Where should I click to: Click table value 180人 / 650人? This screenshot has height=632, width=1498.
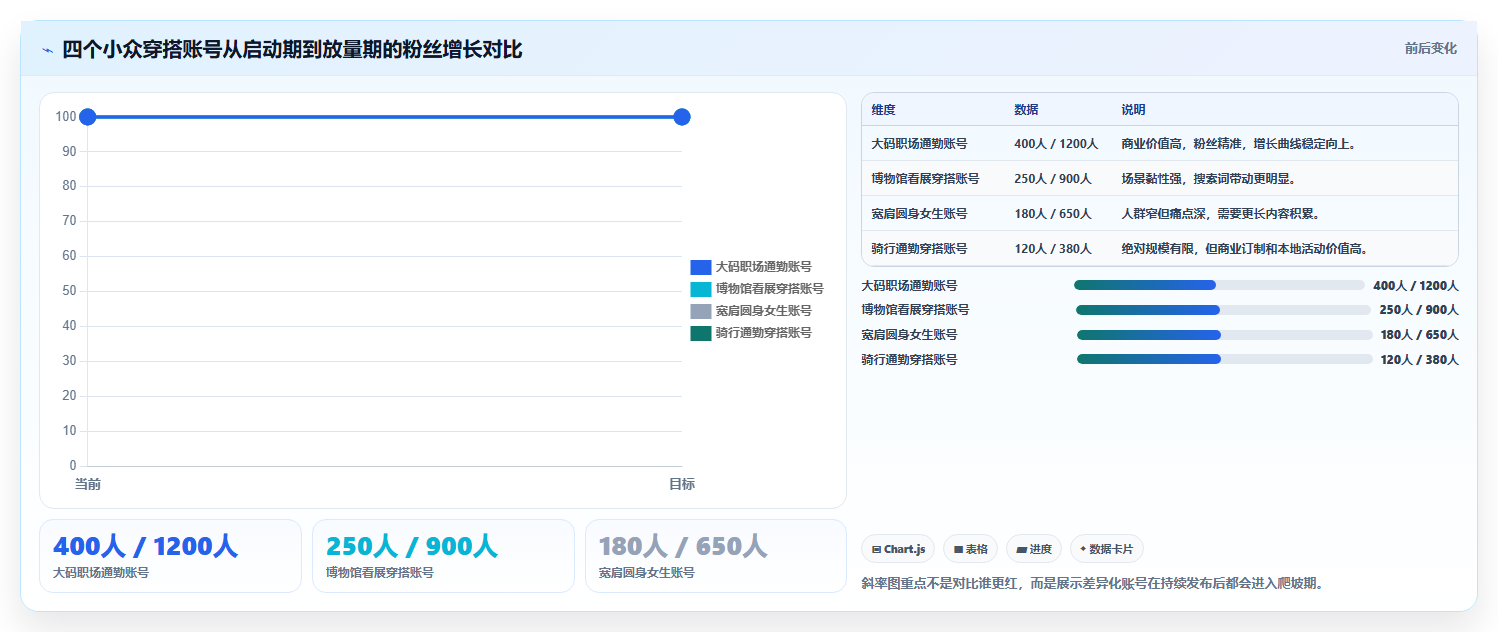[1053, 214]
